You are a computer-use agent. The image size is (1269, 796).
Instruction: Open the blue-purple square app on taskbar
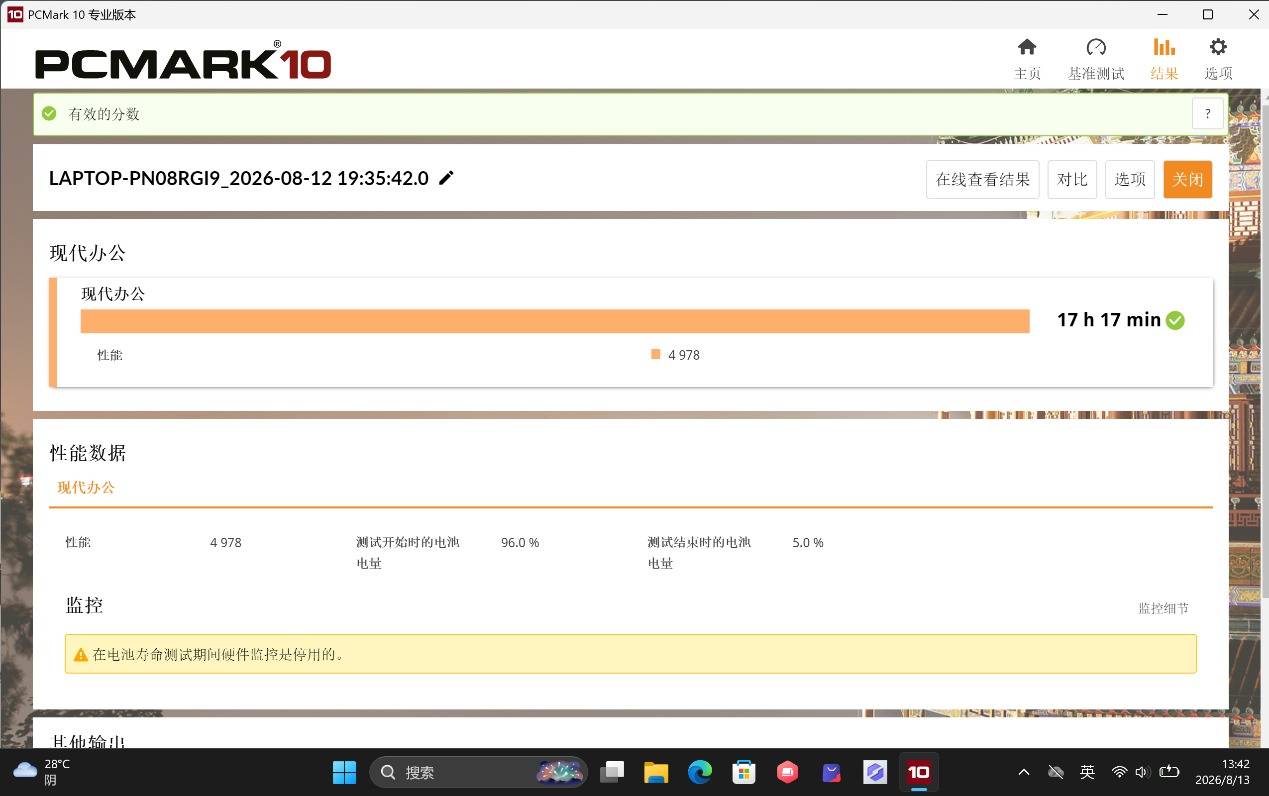point(875,772)
